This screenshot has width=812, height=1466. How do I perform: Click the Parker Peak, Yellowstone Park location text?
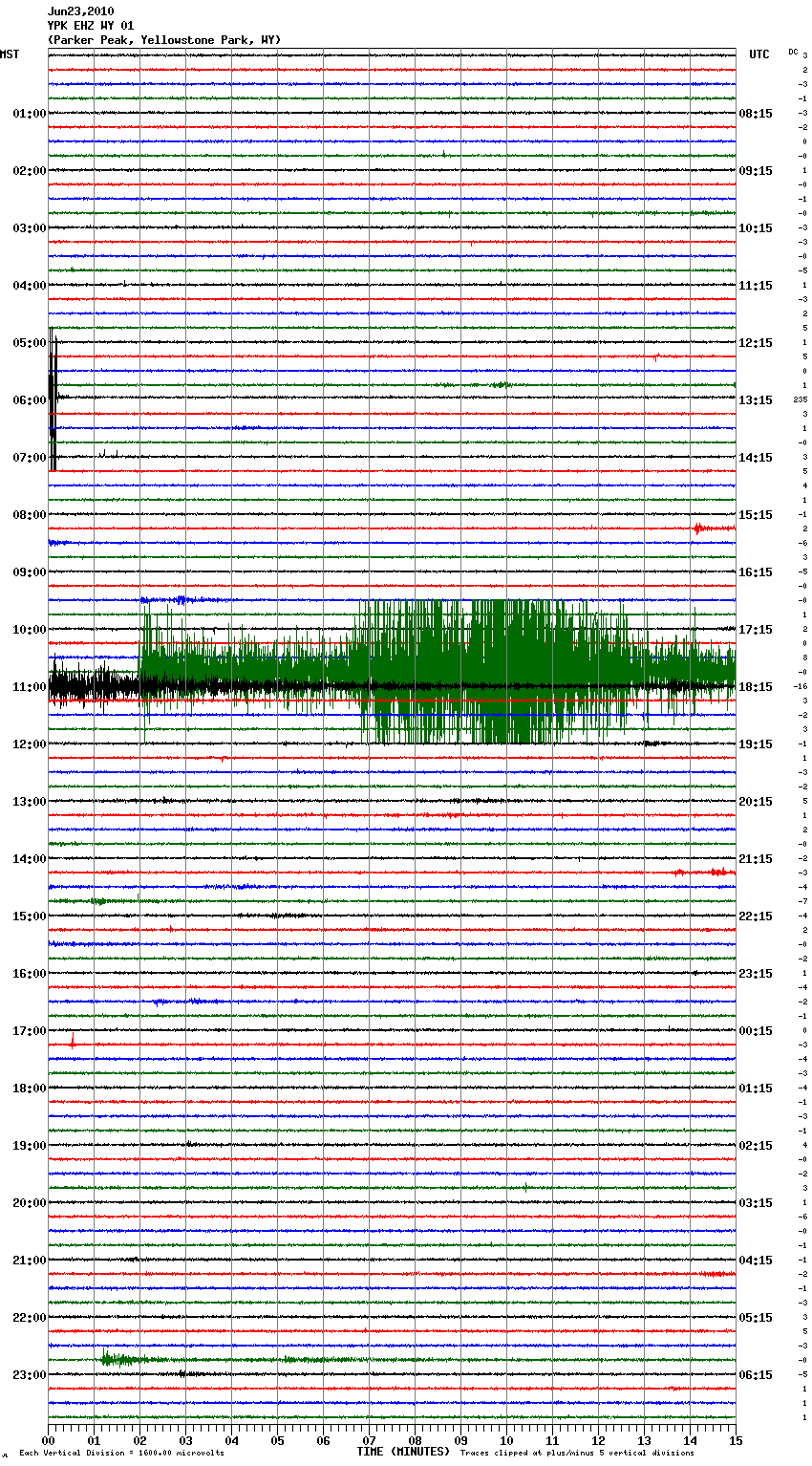(163, 40)
